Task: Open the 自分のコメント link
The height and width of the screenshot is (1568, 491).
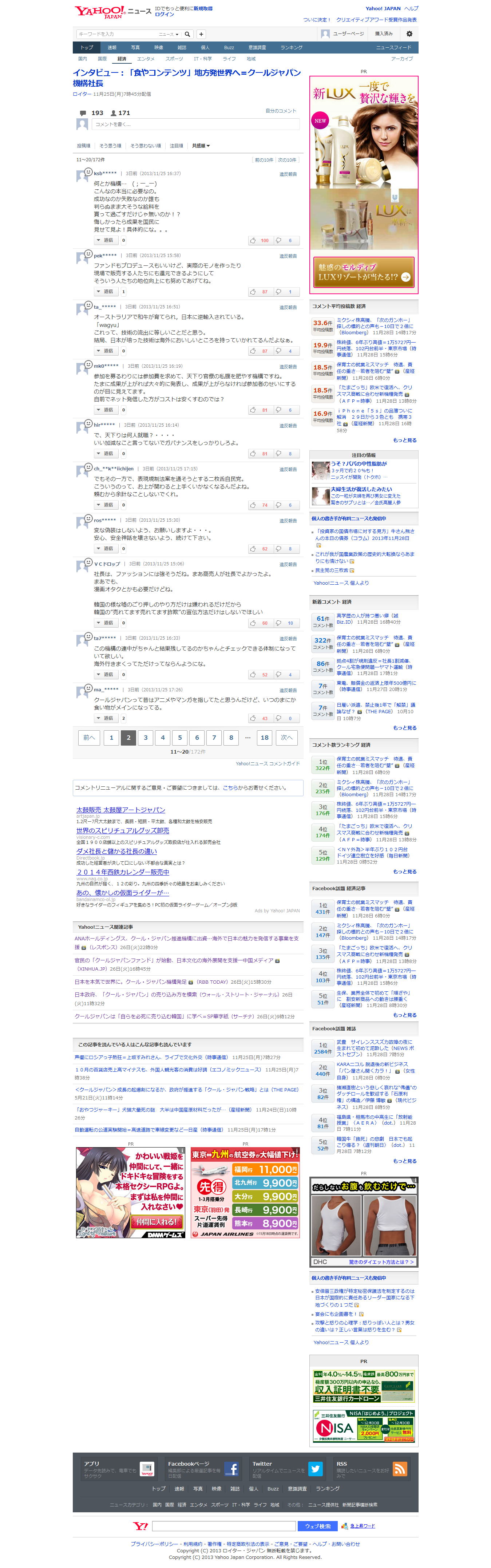Action: [281, 111]
